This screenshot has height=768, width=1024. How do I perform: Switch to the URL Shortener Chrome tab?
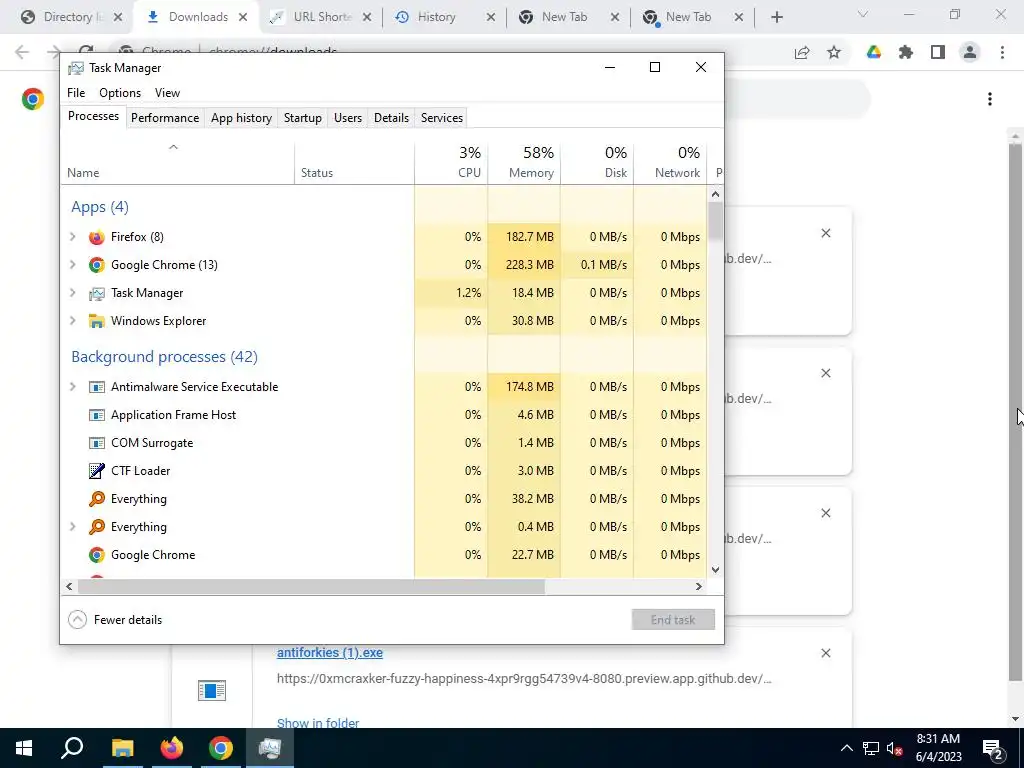coord(321,17)
